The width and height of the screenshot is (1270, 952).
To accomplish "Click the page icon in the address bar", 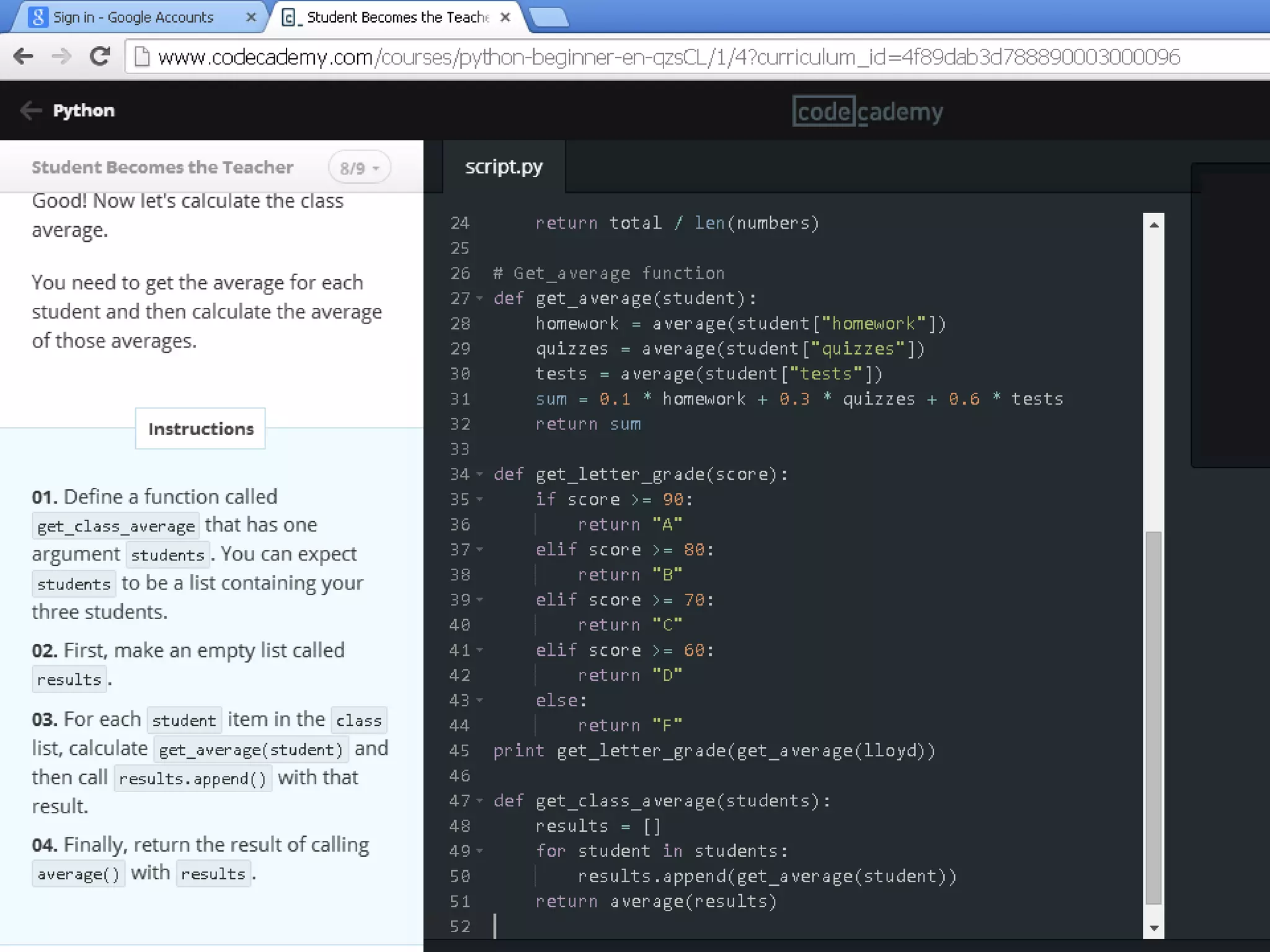I will click(x=142, y=57).
